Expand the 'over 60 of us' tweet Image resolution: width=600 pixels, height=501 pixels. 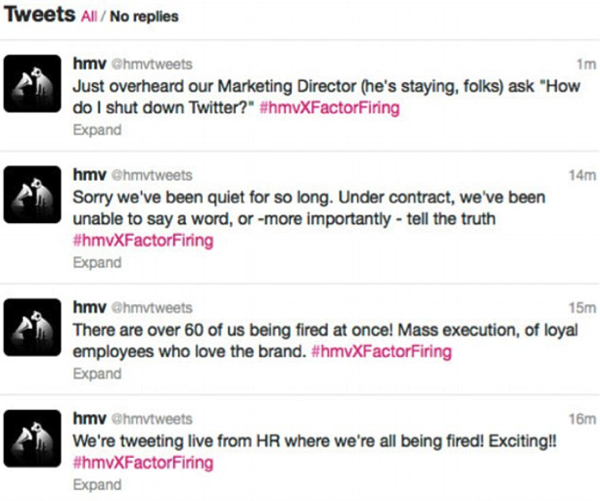point(97,374)
